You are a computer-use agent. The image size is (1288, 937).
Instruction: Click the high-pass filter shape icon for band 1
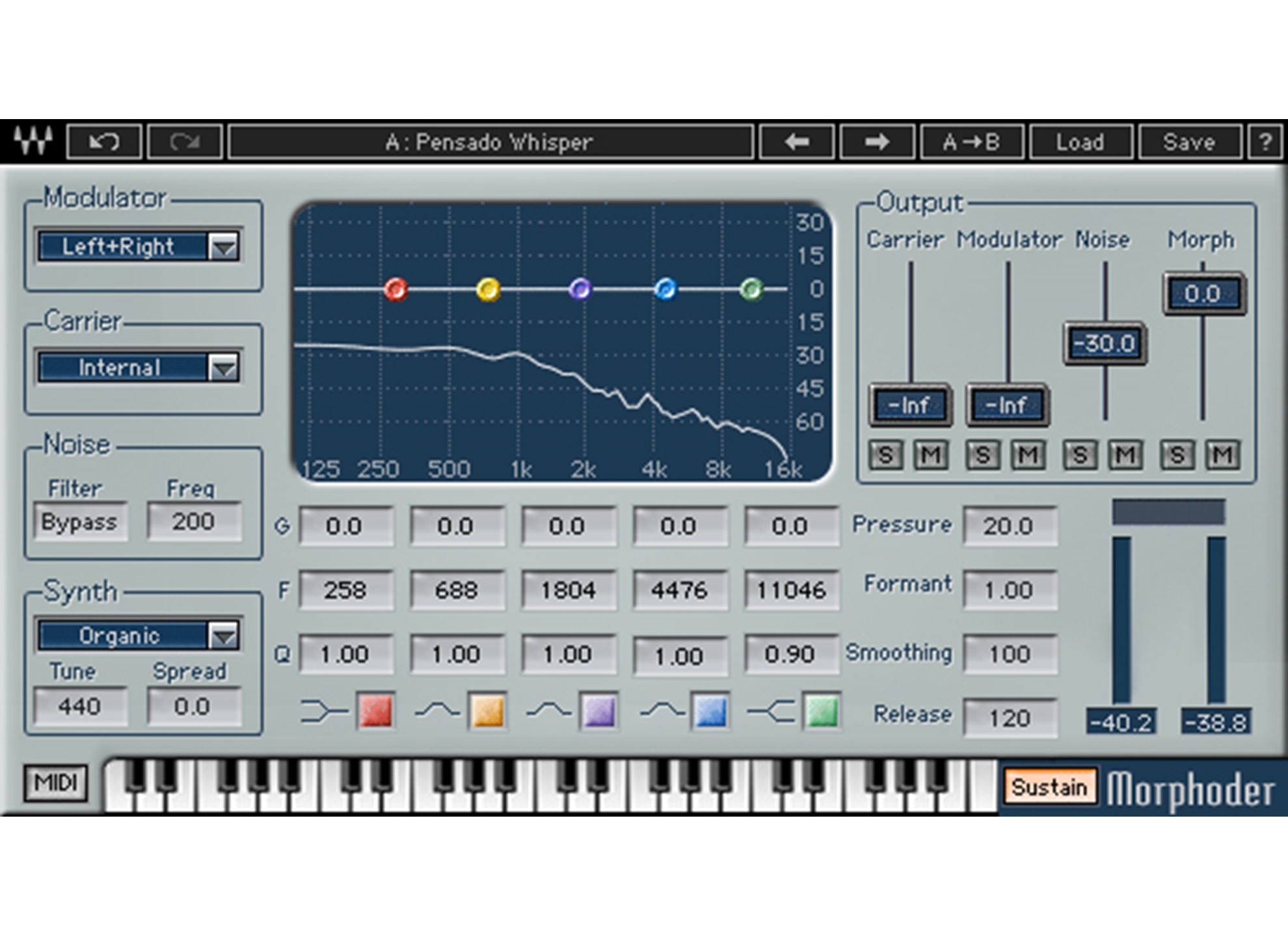tap(324, 711)
